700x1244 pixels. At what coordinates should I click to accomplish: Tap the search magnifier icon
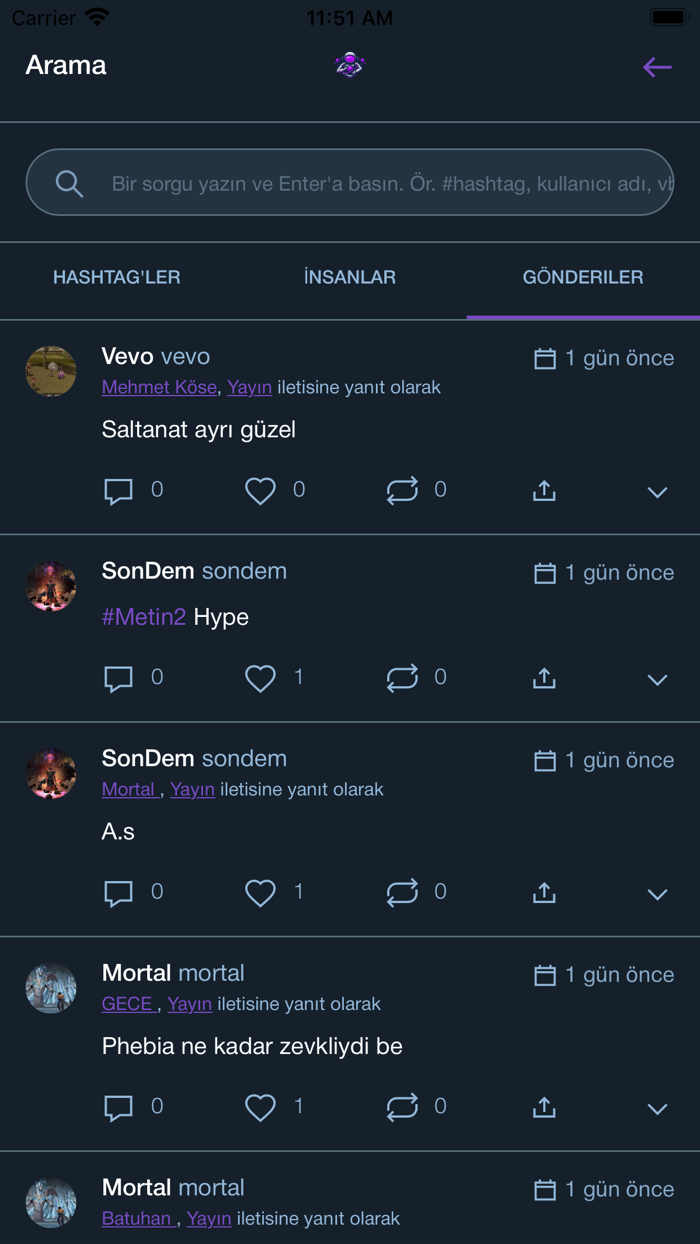69,183
